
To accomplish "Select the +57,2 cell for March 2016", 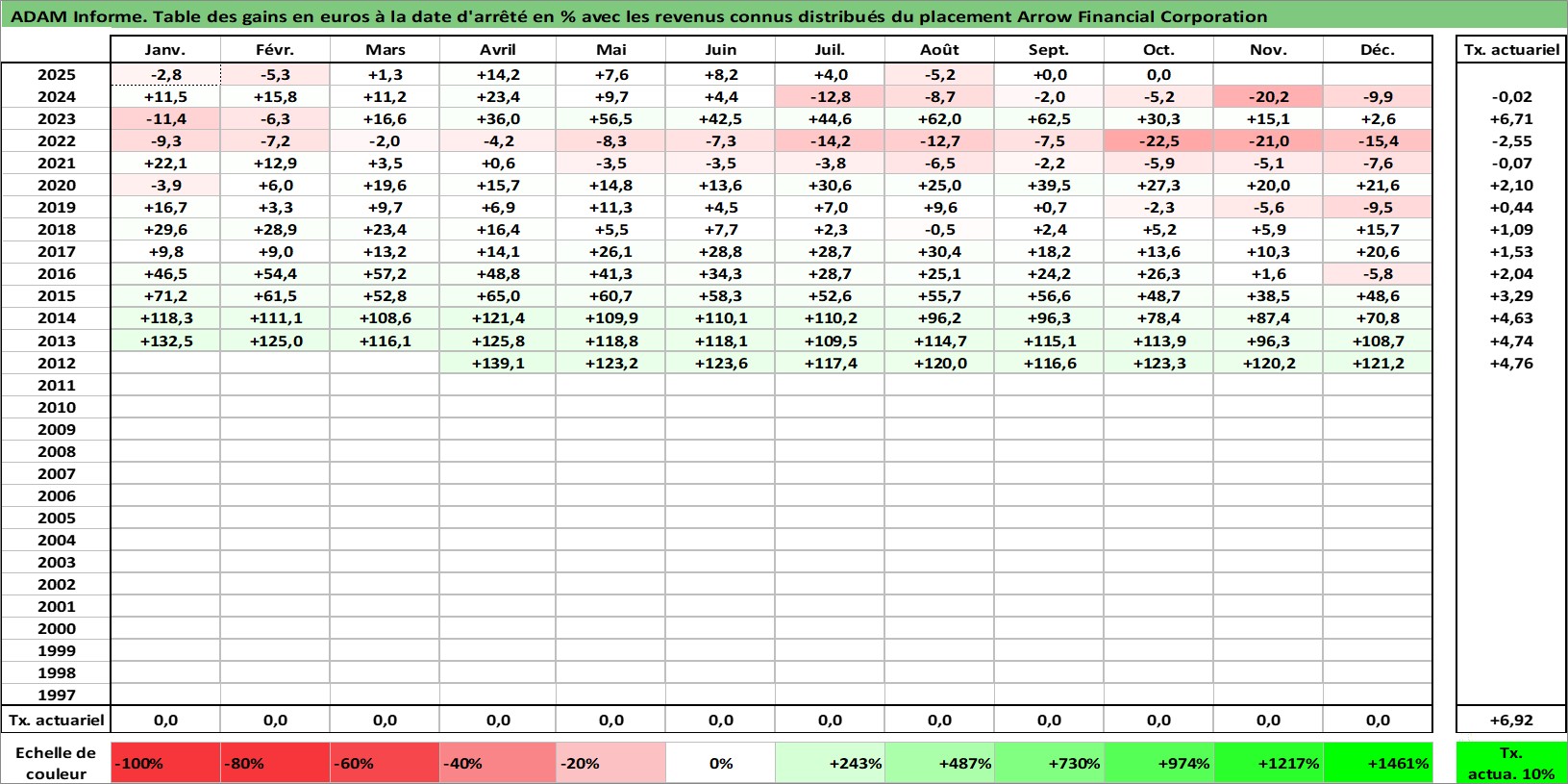I will [385, 273].
